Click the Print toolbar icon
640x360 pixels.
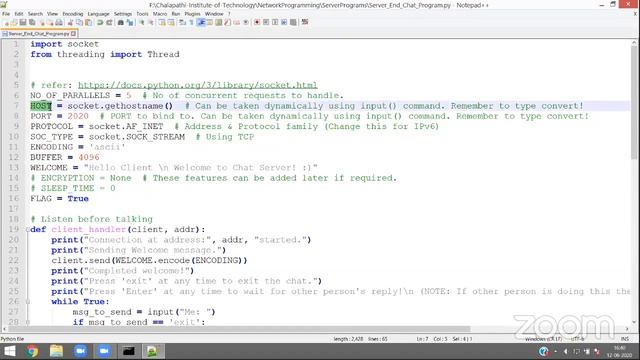tap(59, 22)
